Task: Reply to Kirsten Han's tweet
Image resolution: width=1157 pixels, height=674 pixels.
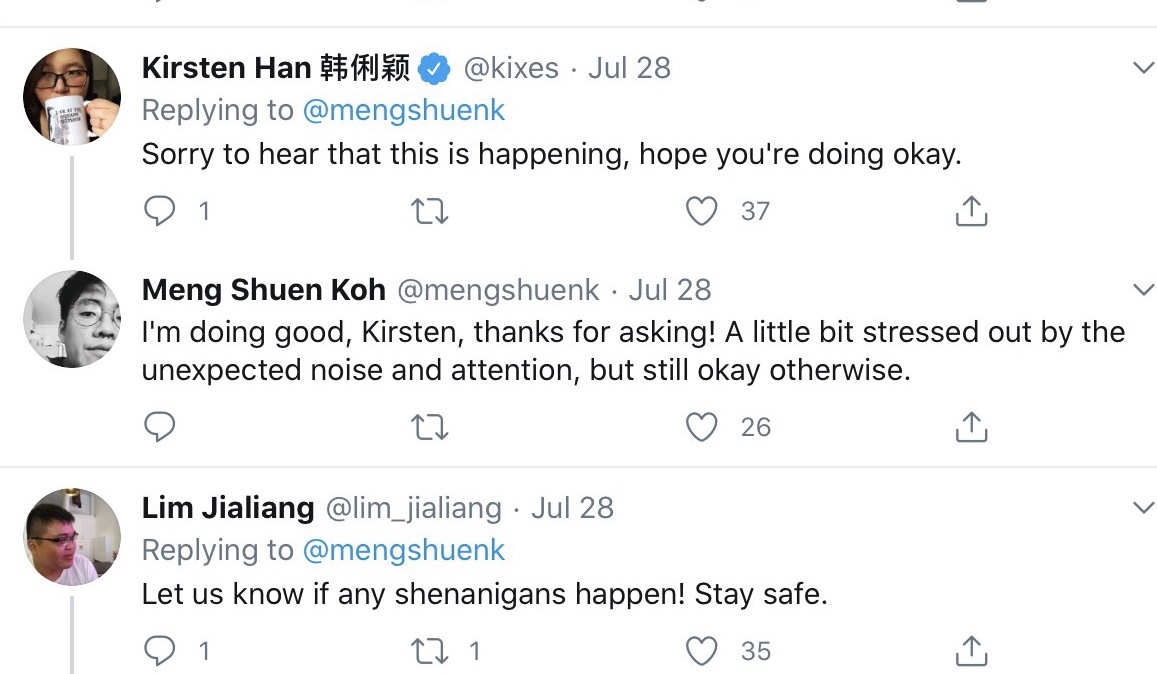Action: (159, 211)
